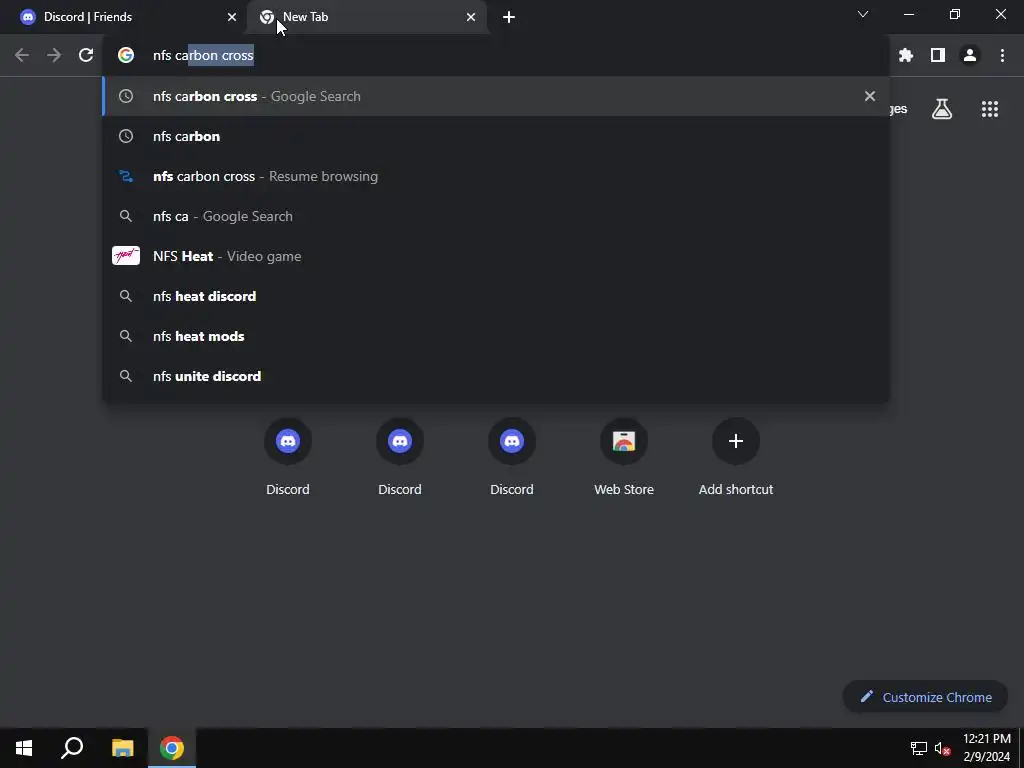Click the muted volume tray icon
This screenshot has height=768, width=1024.
[942, 748]
